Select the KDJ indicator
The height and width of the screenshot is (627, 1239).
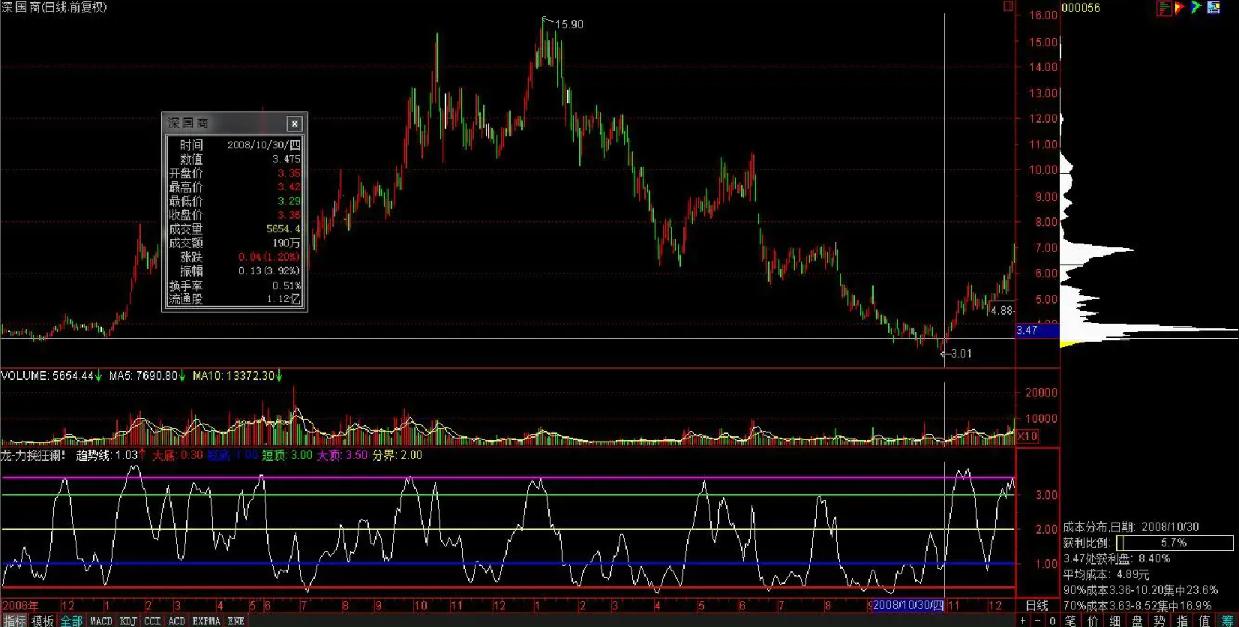[129, 621]
